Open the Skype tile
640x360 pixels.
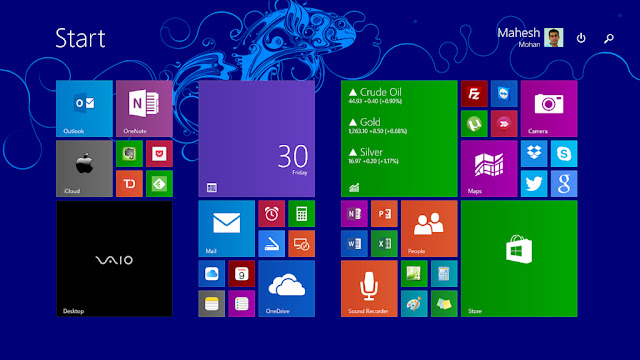coord(564,154)
